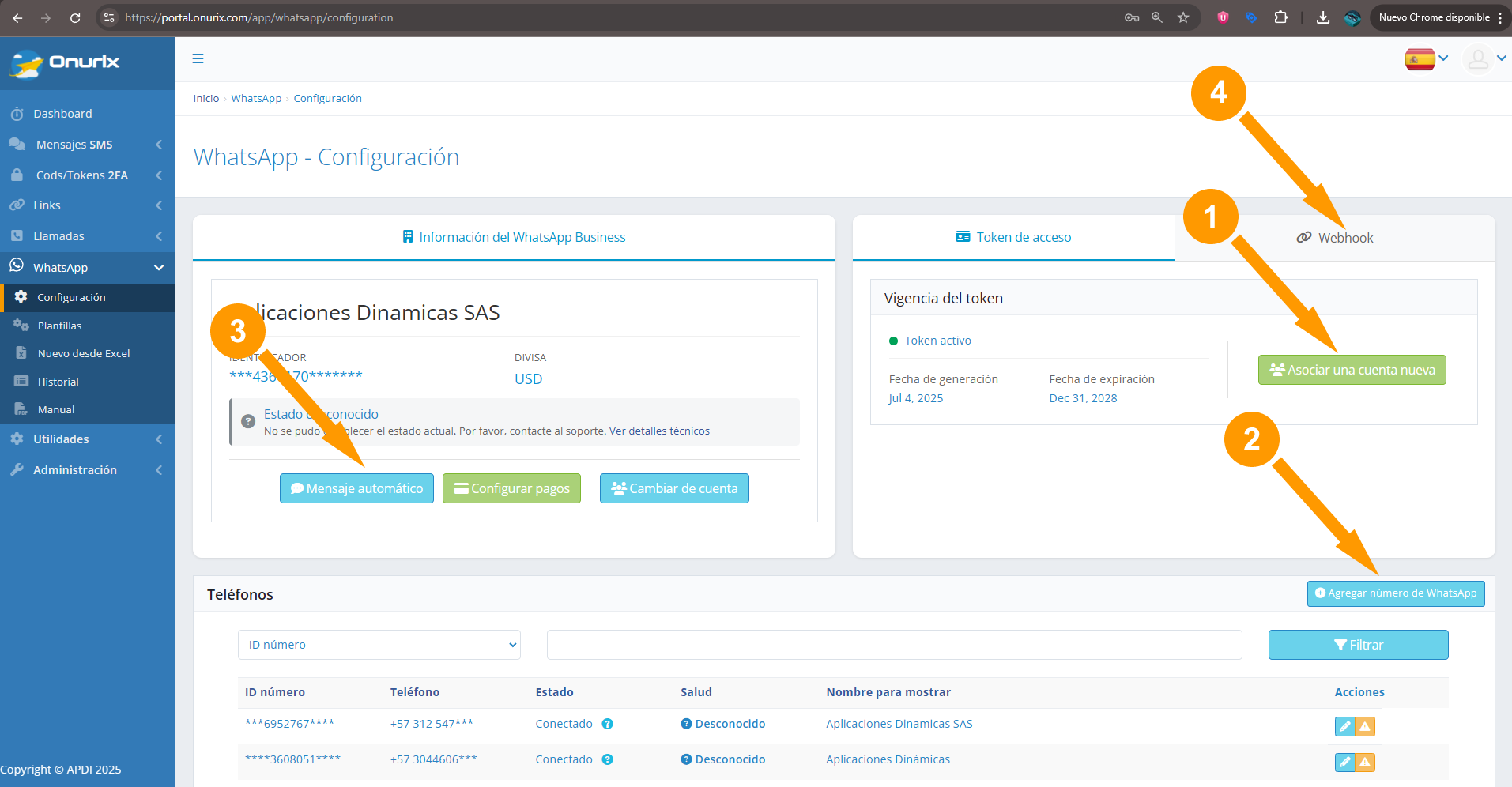Click Conectado help icon for +57 3044606*** row
This screenshot has width=1512, height=787.
tap(607, 759)
